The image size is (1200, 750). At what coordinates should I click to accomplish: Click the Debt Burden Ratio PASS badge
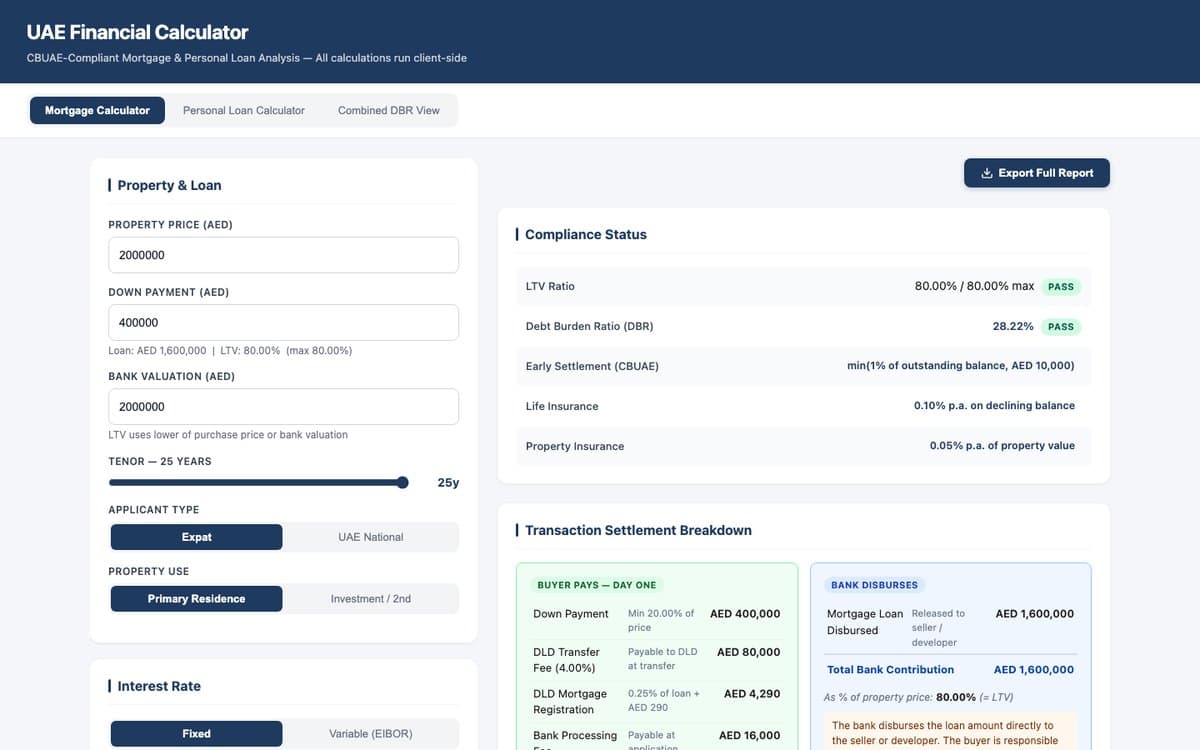1061,326
